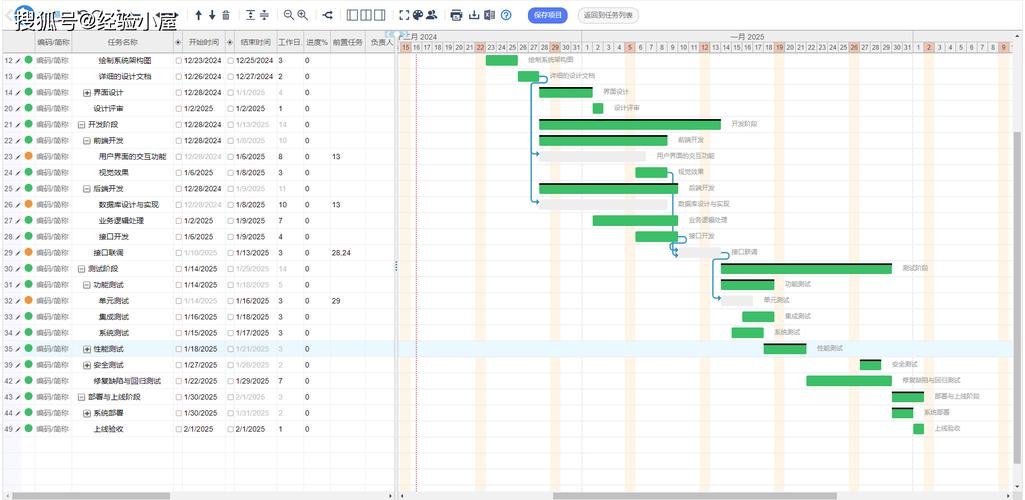Check the start-date milestone box for 上线验收
The width and height of the screenshot is (1025, 500).
point(179,429)
